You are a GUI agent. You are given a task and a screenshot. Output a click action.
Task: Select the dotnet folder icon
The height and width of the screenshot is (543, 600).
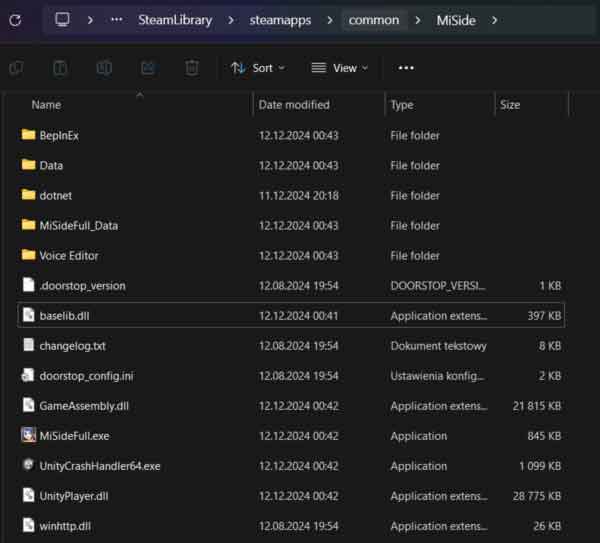point(28,195)
